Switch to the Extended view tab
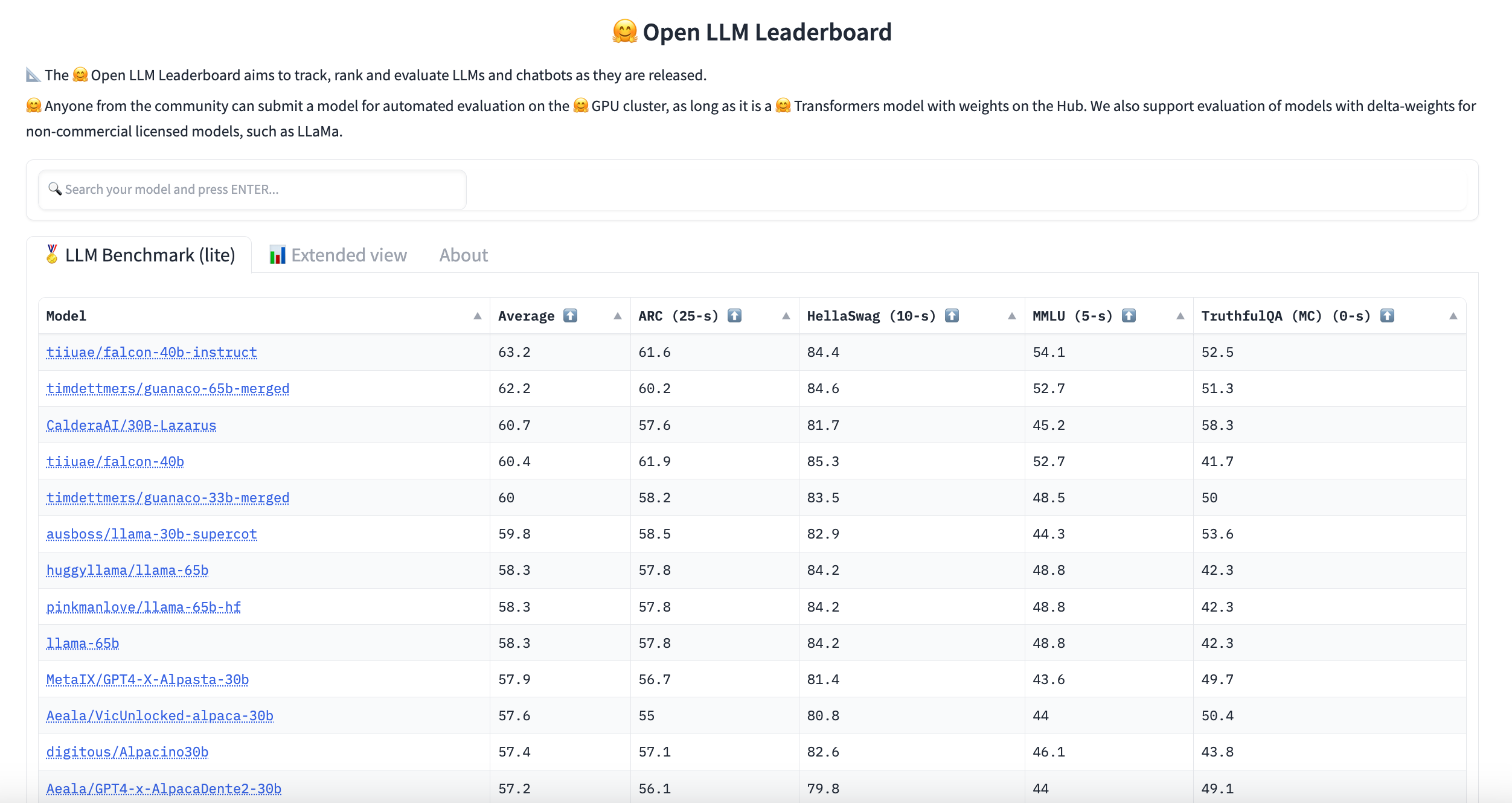Viewport: 1512px width, 803px height. pos(348,255)
